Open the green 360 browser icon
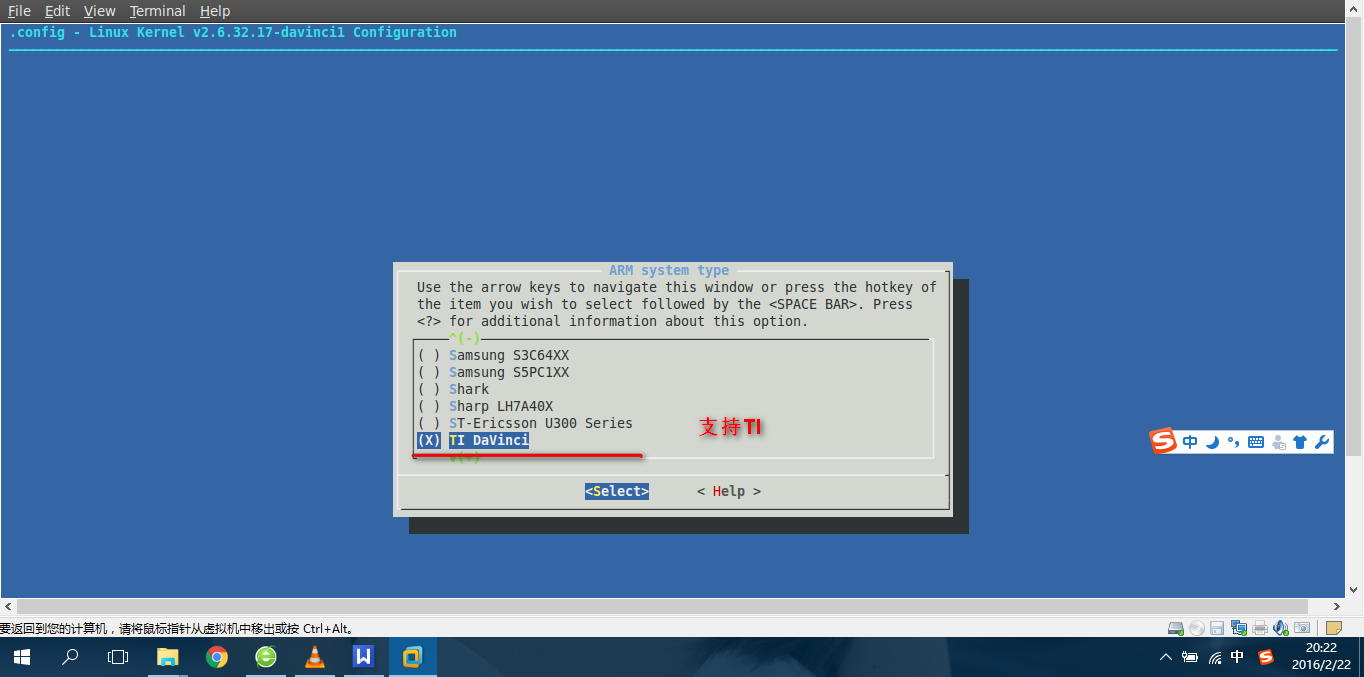Image resolution: width=1364 pixels, height=677 pixels. (x=266, y=657)
